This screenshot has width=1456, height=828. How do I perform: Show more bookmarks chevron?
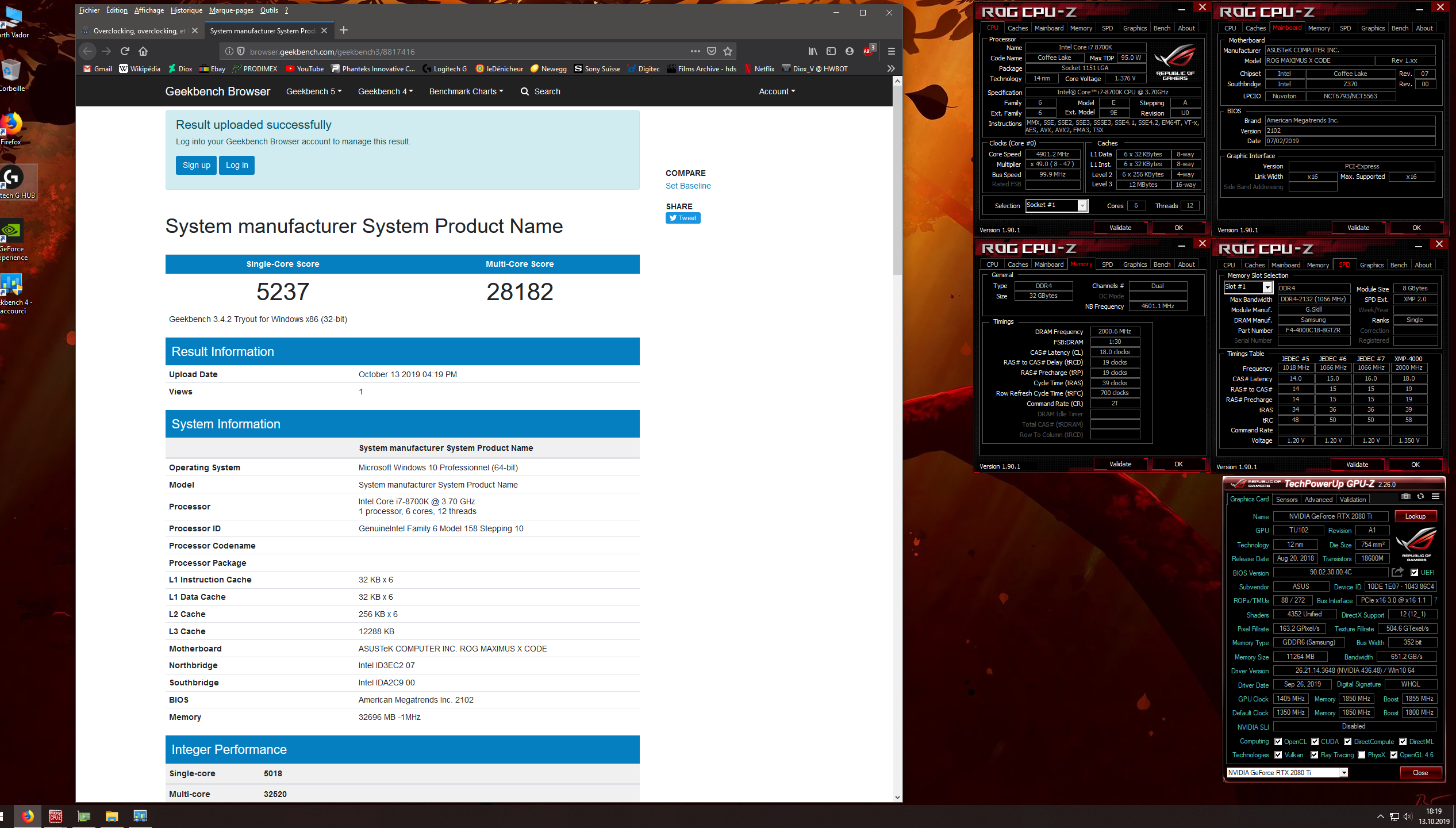pyautogui.click(x=891, y=68)
